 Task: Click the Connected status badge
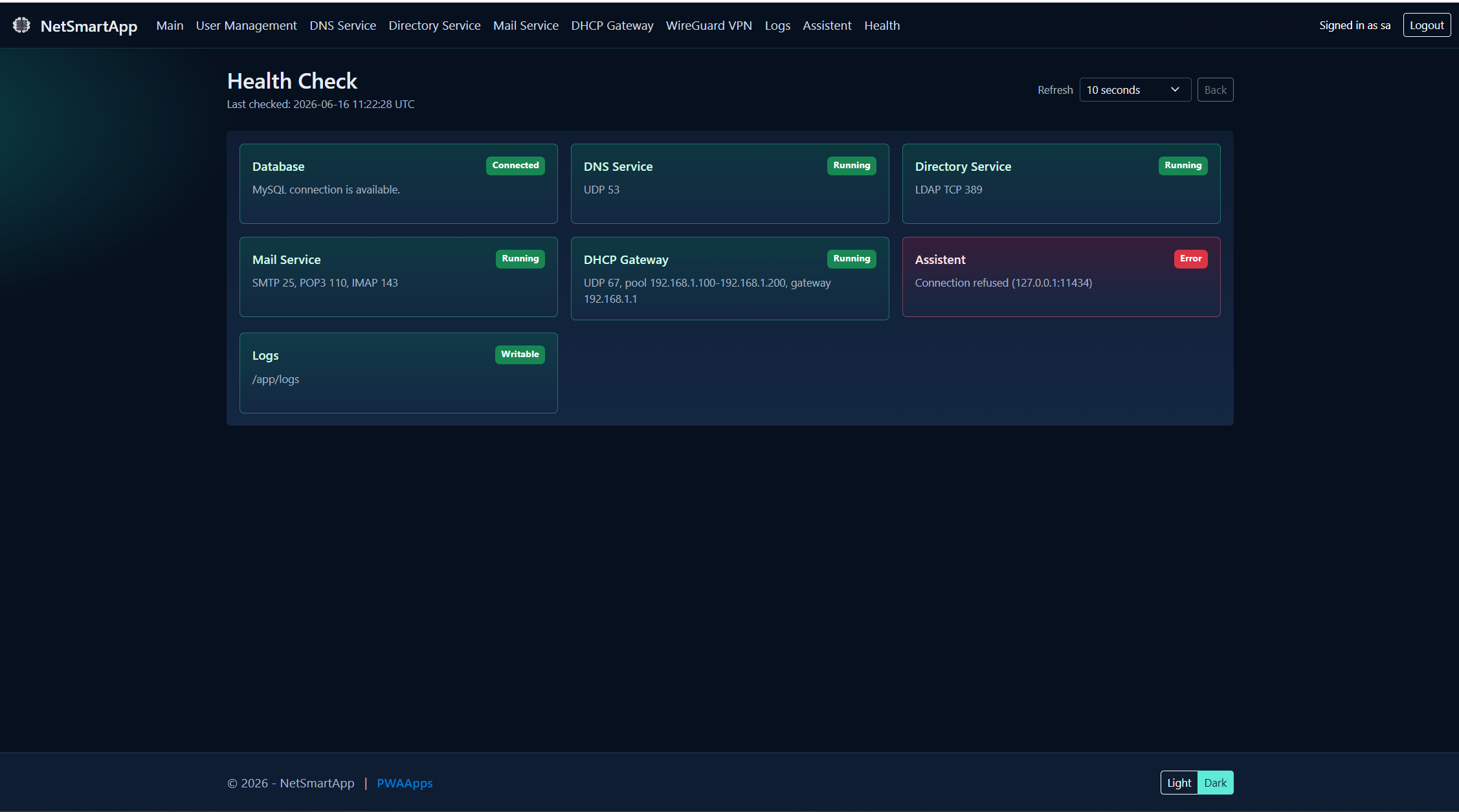pos(515,166)
